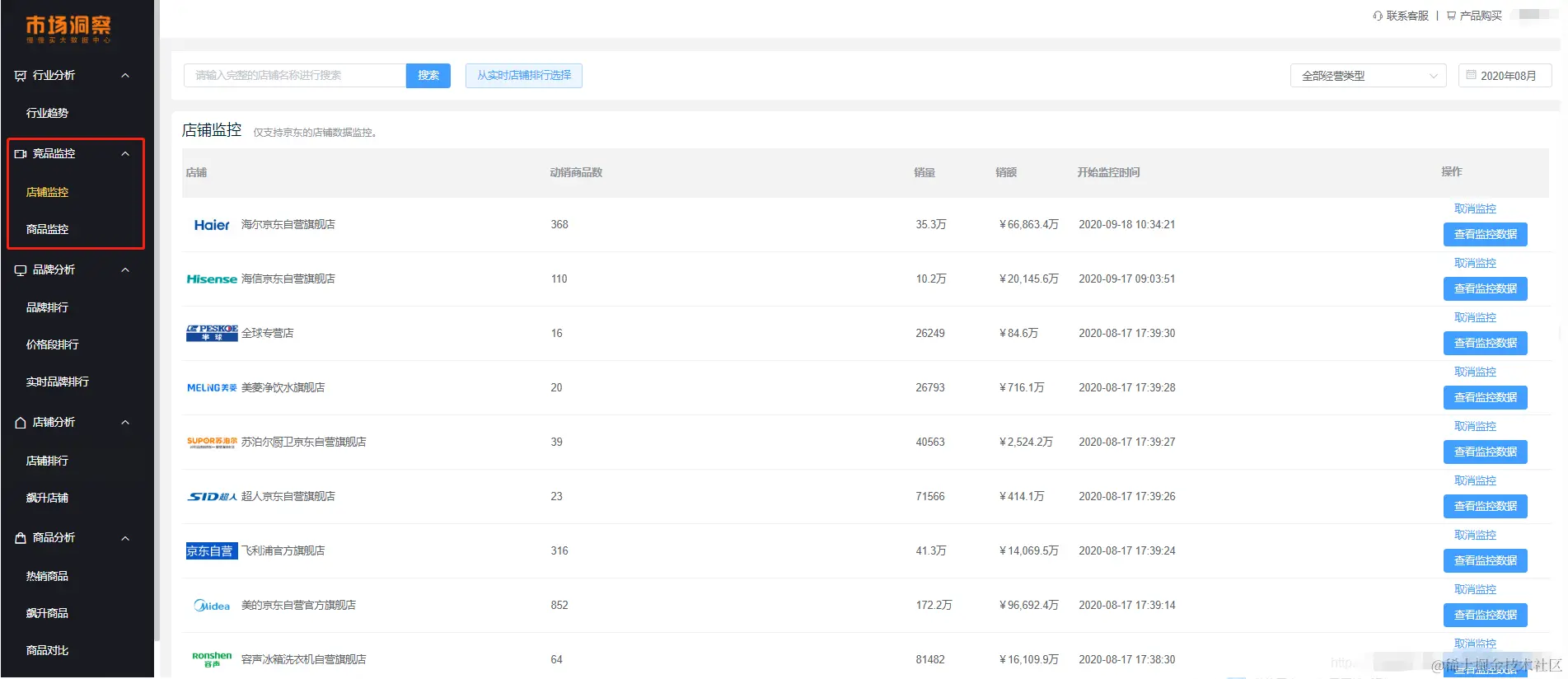The image size is (1568, 679).
Task: Open 店铺排行 in sidebar
Action: pos(47,461)
